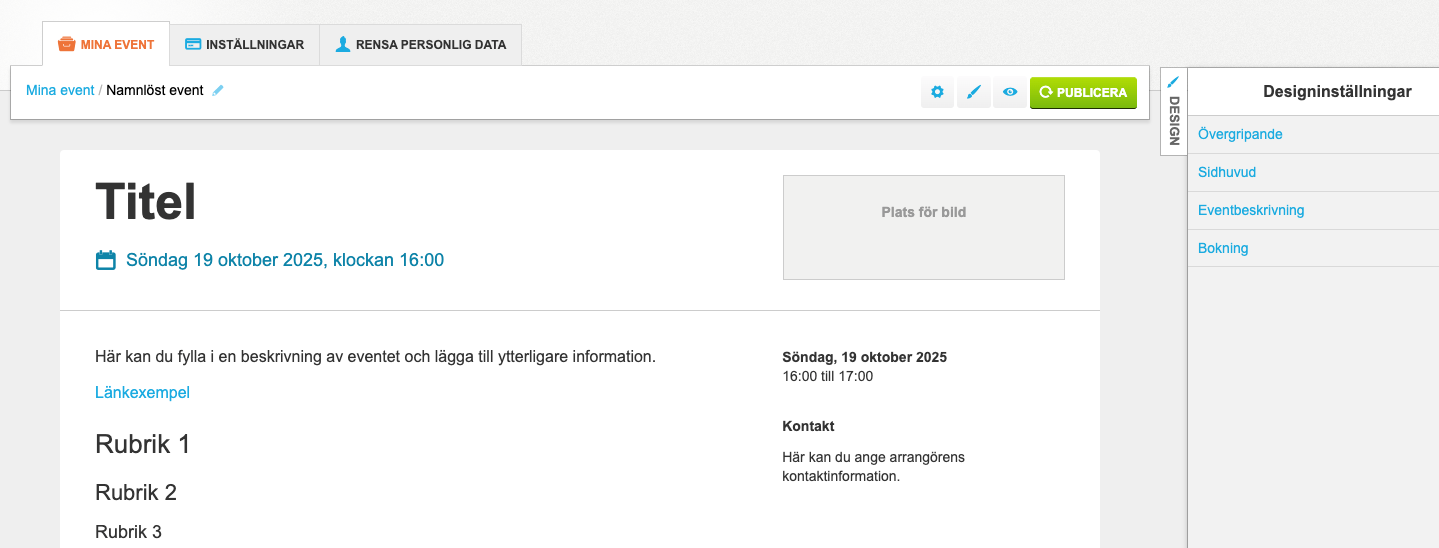Click the calendar icon next to event date
Viewport: 1439px width, 548px height.
pos(105,260)
